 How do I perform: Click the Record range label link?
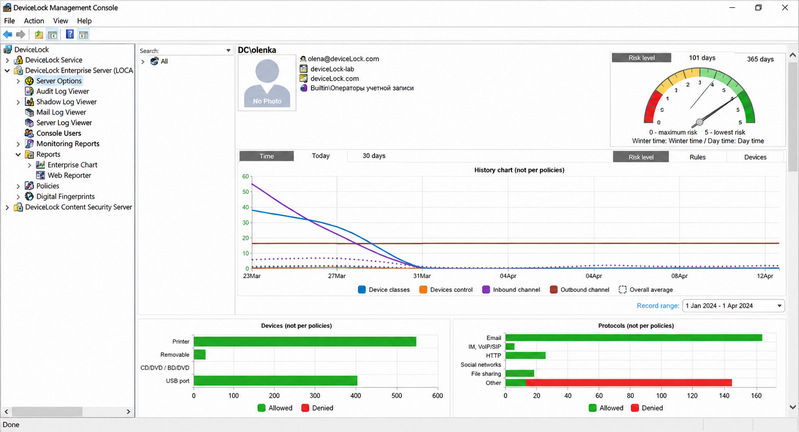click(x=658, y=306)
